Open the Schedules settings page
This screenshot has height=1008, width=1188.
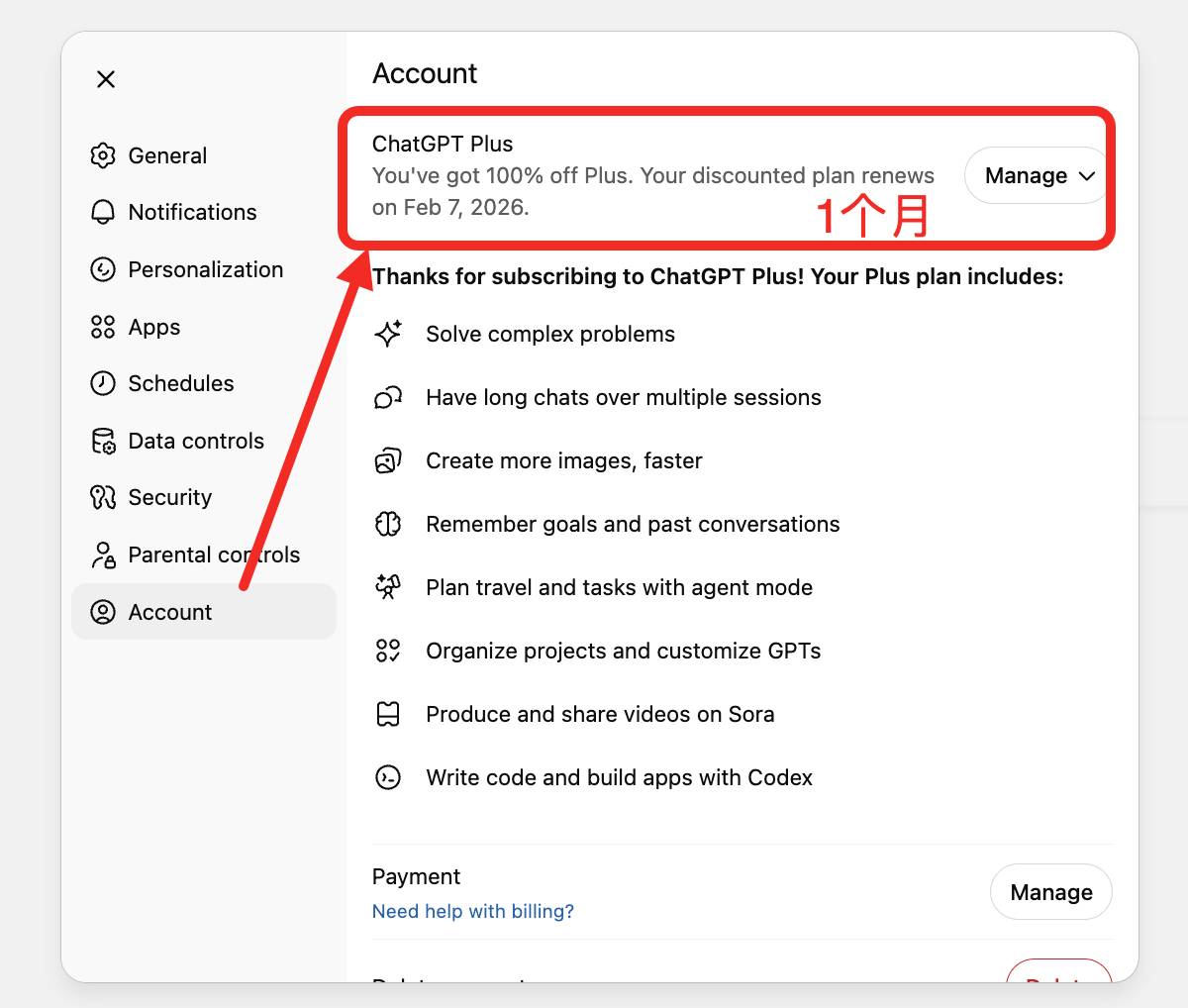tap(181, 383)
